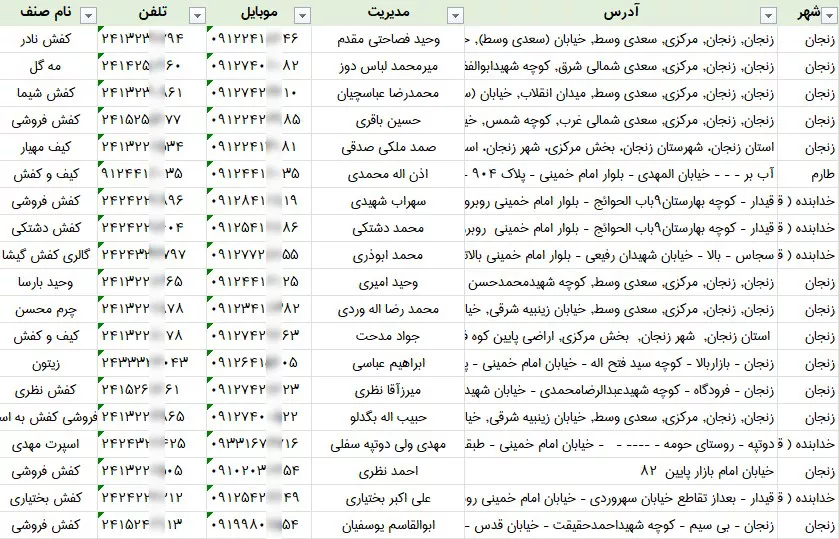
Task: Select the phone cell in احمد نظری row
Action: pyautogui.click(x=152, y=471)
